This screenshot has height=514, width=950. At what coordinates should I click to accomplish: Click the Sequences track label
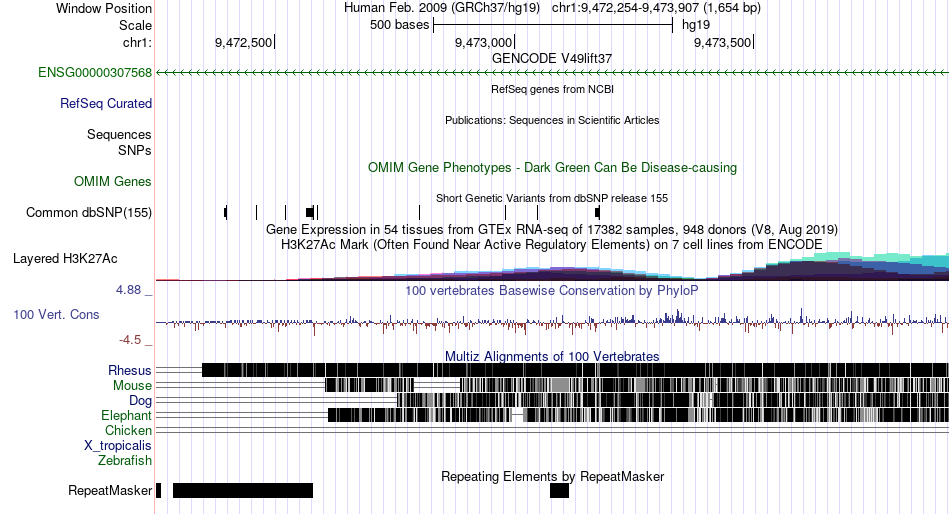[x=119, y=135]
